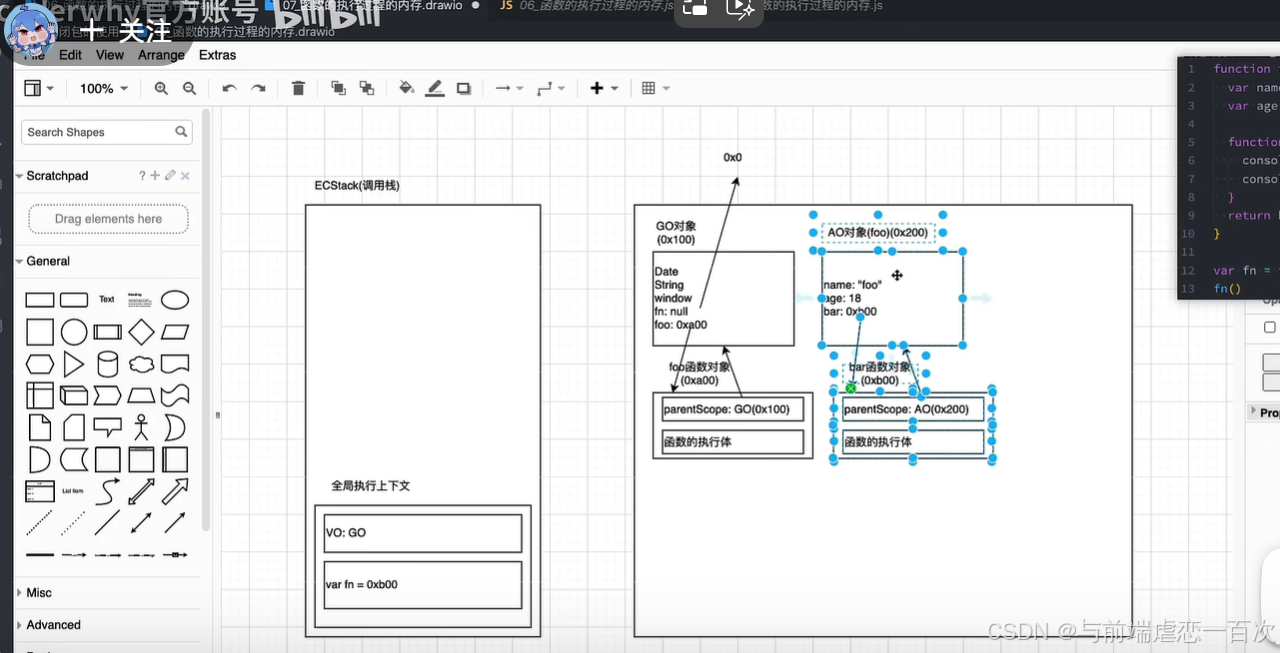Open the line color picker
1280x653 pixels.
tap(435, 88)
